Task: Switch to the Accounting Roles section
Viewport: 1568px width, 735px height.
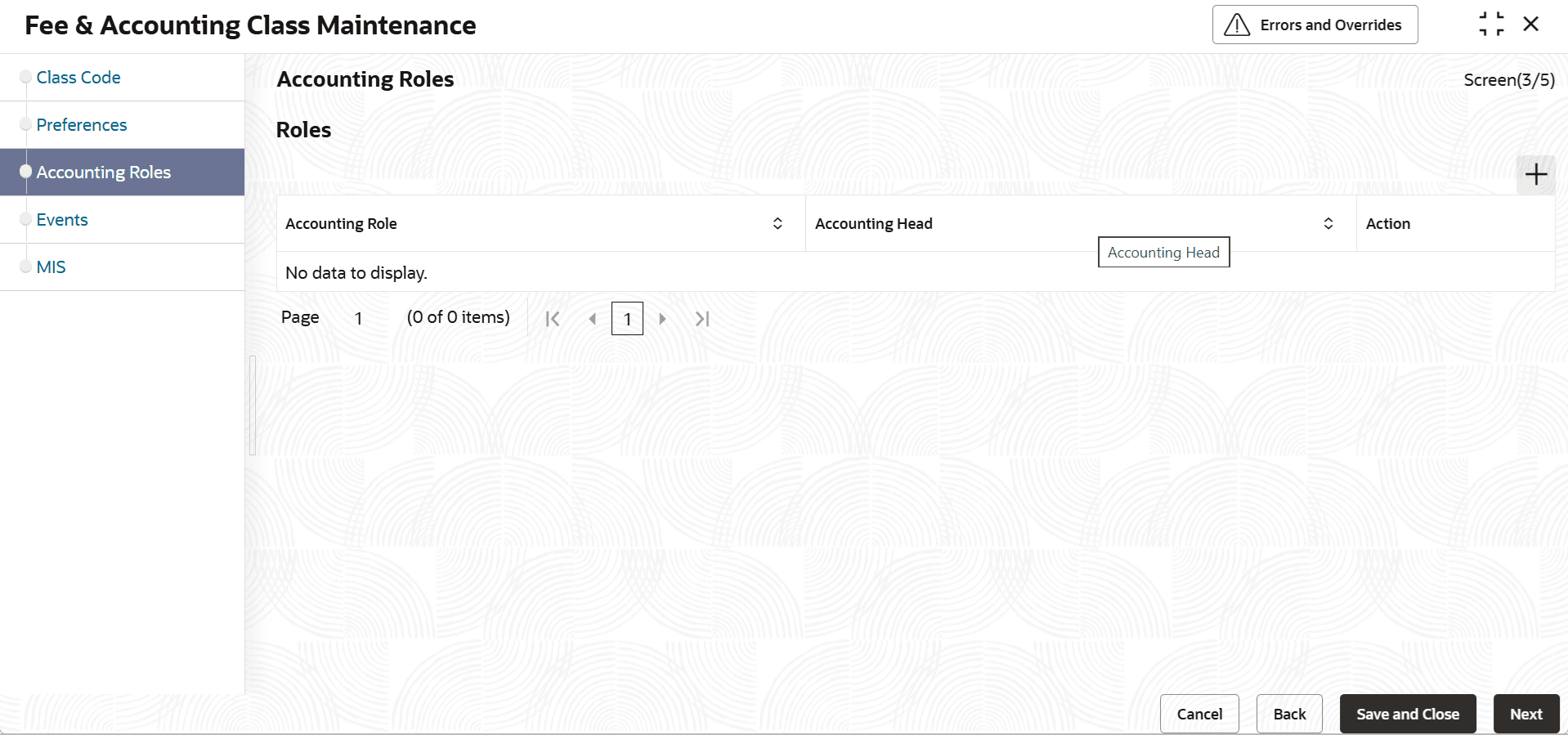Action: (103, 173)
